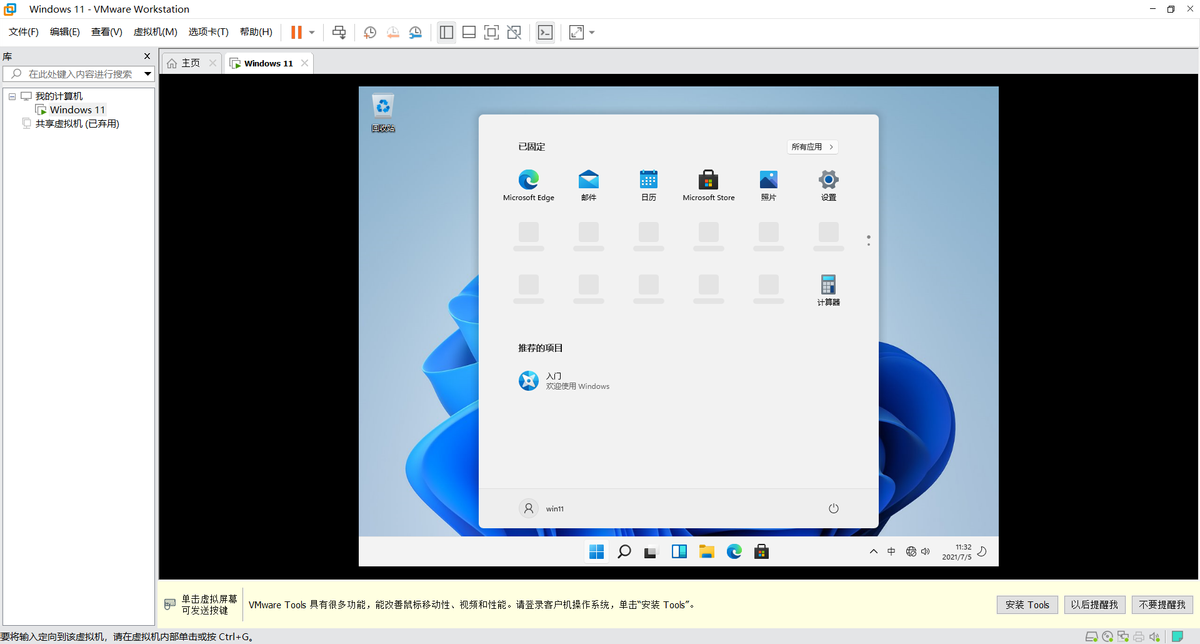
Task: Click the hard disk status bar icon
Action: [1092, 636]
